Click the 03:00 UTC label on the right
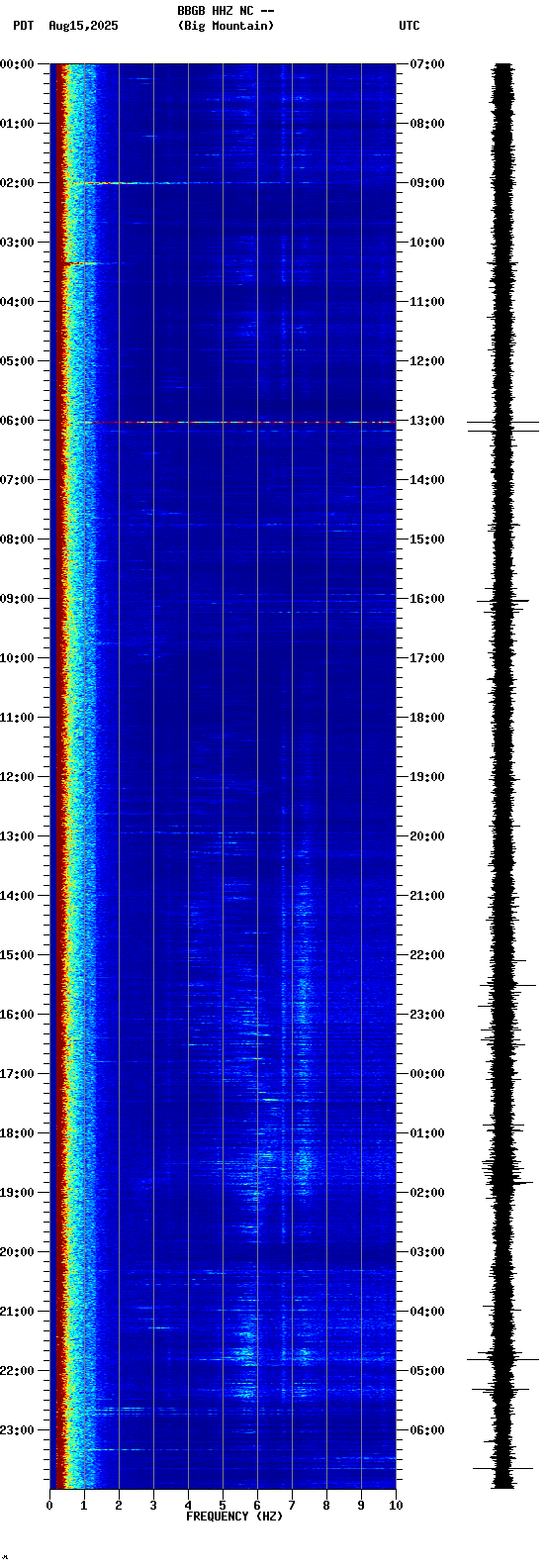546x1568 pixels. pyautogui.click(x=427, y=1252)
